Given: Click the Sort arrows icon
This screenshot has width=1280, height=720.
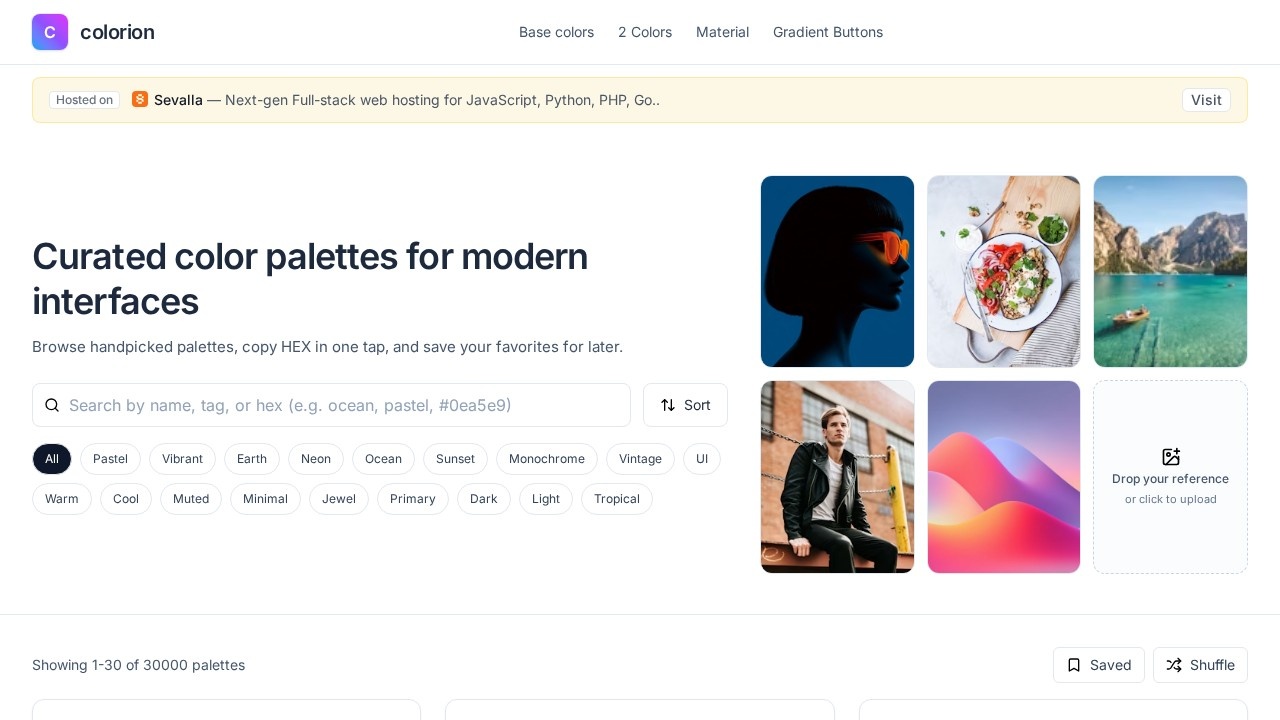Looking at the screenshot, I should [x=668, y=405].
